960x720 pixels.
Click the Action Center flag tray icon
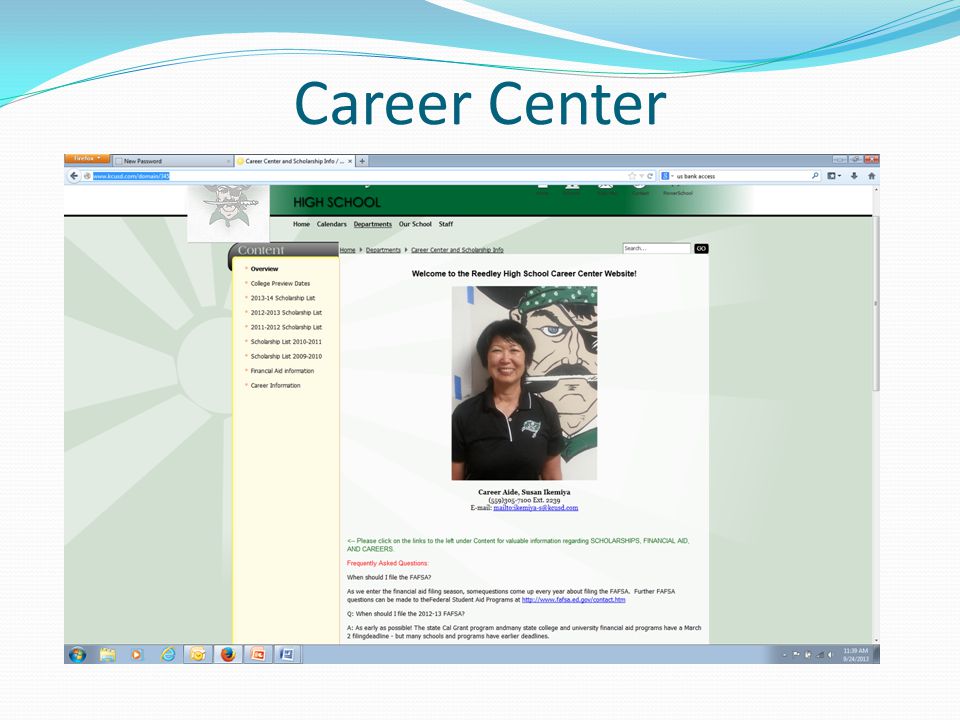[797, 654]
